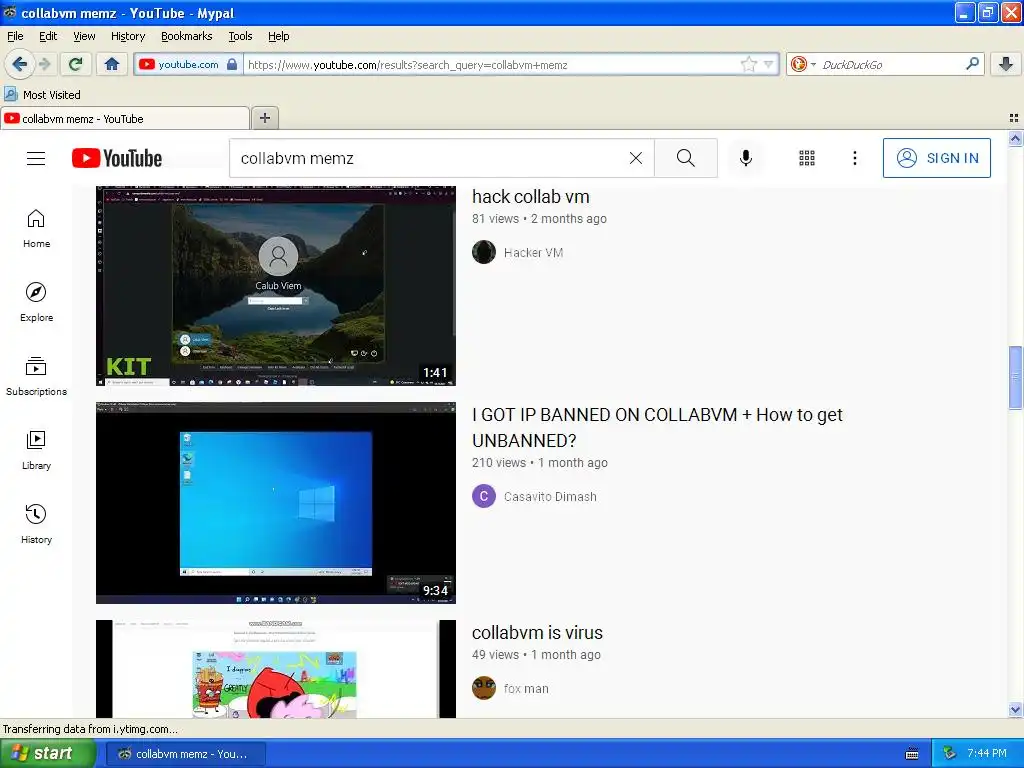Show all tabs via the grid icon
This screenshot has height=768, width=1024.
coord(1014,118)
